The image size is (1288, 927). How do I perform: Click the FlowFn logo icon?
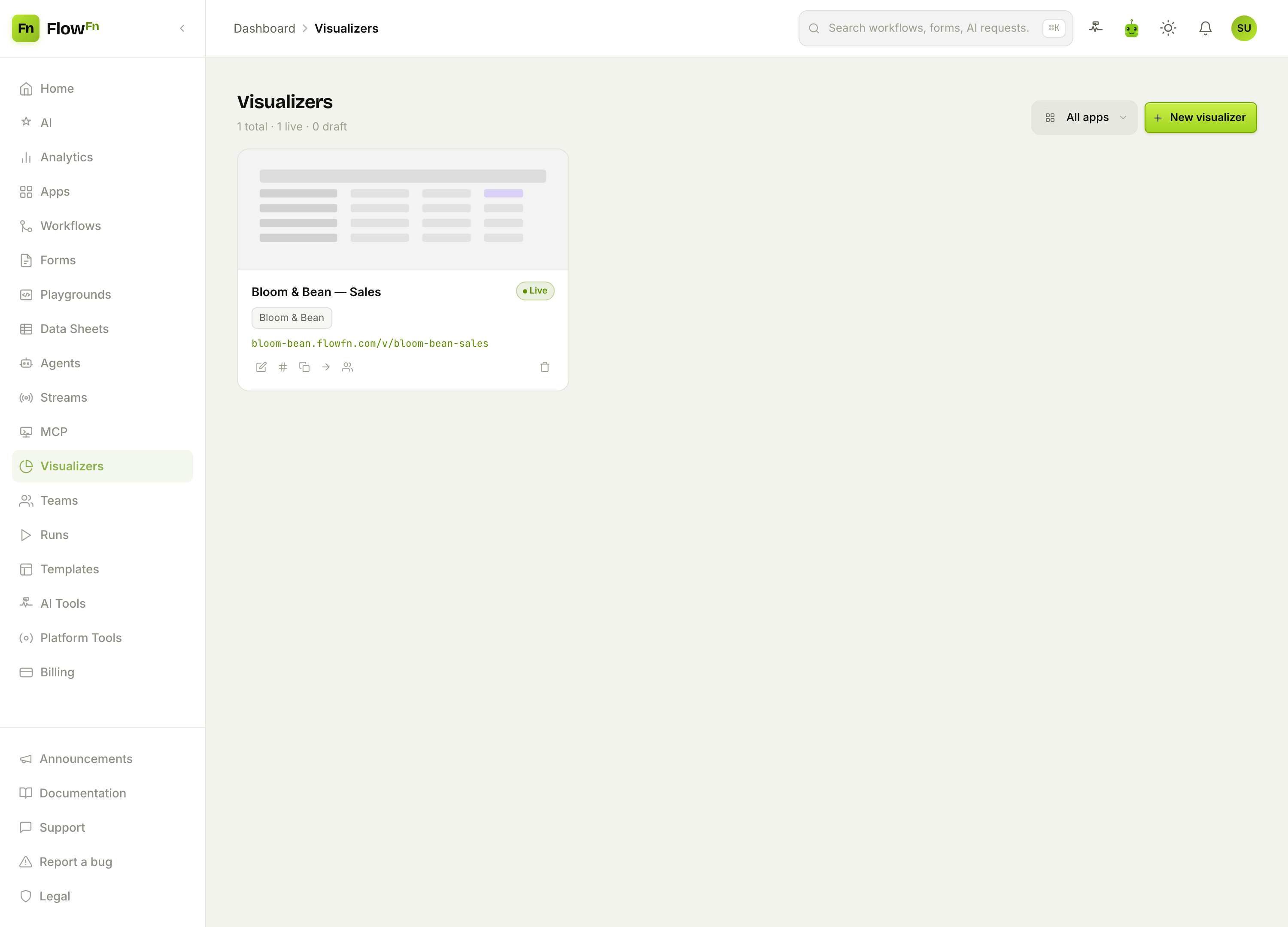(x=26, y=28)
